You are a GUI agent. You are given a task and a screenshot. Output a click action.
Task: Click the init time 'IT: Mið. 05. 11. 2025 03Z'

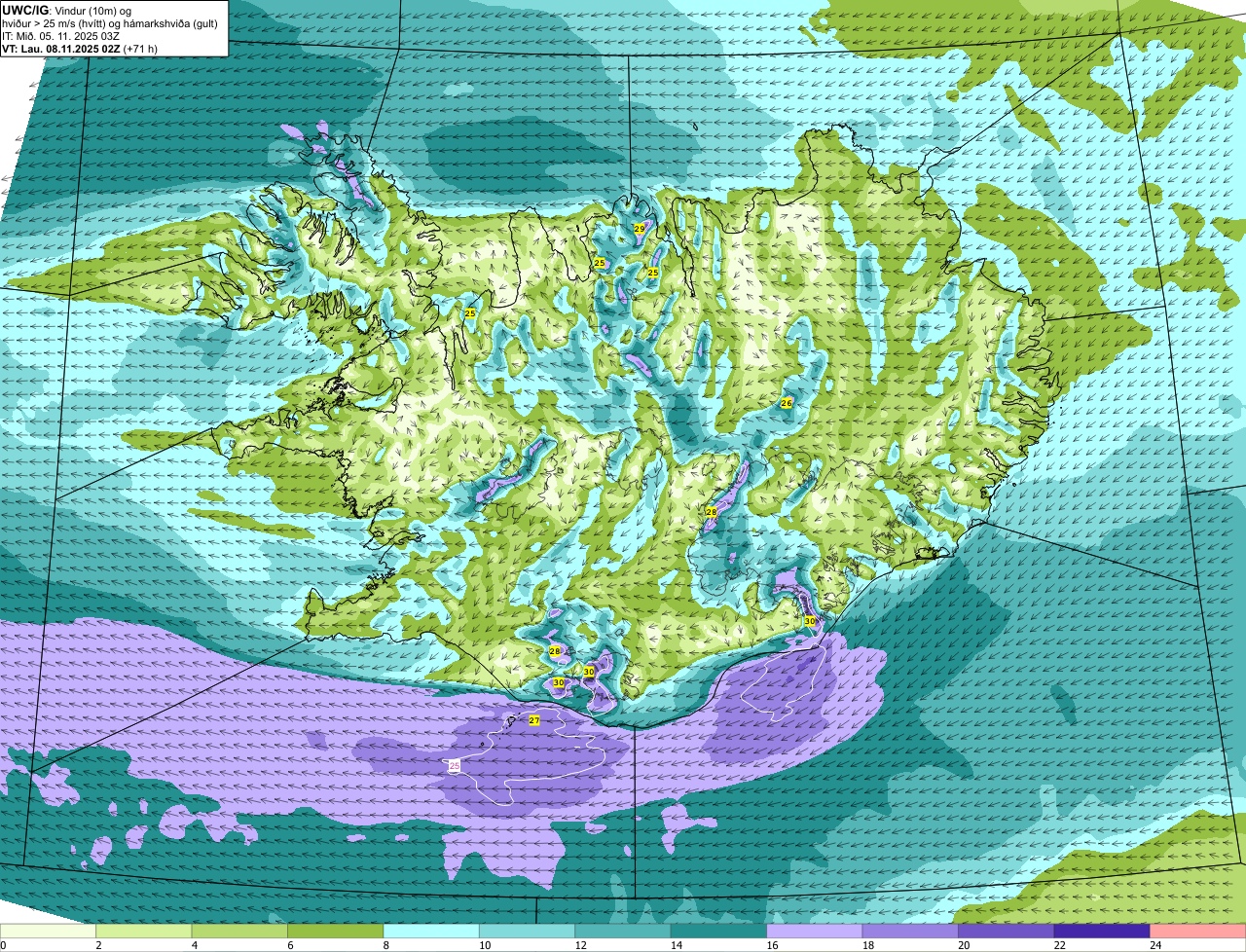61,35
